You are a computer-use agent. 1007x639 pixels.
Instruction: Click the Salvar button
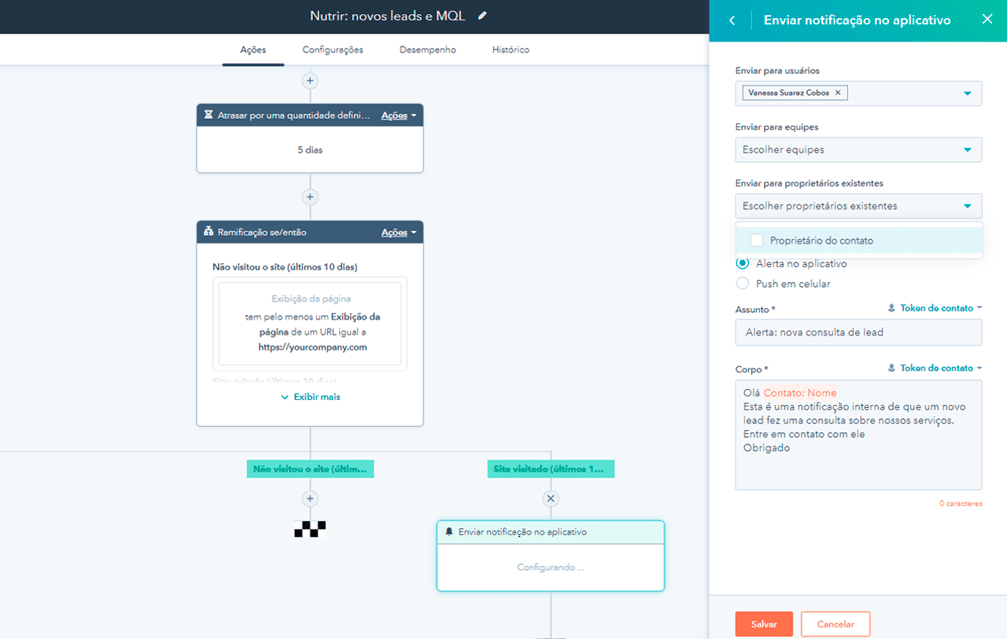[x=764, y=624]
